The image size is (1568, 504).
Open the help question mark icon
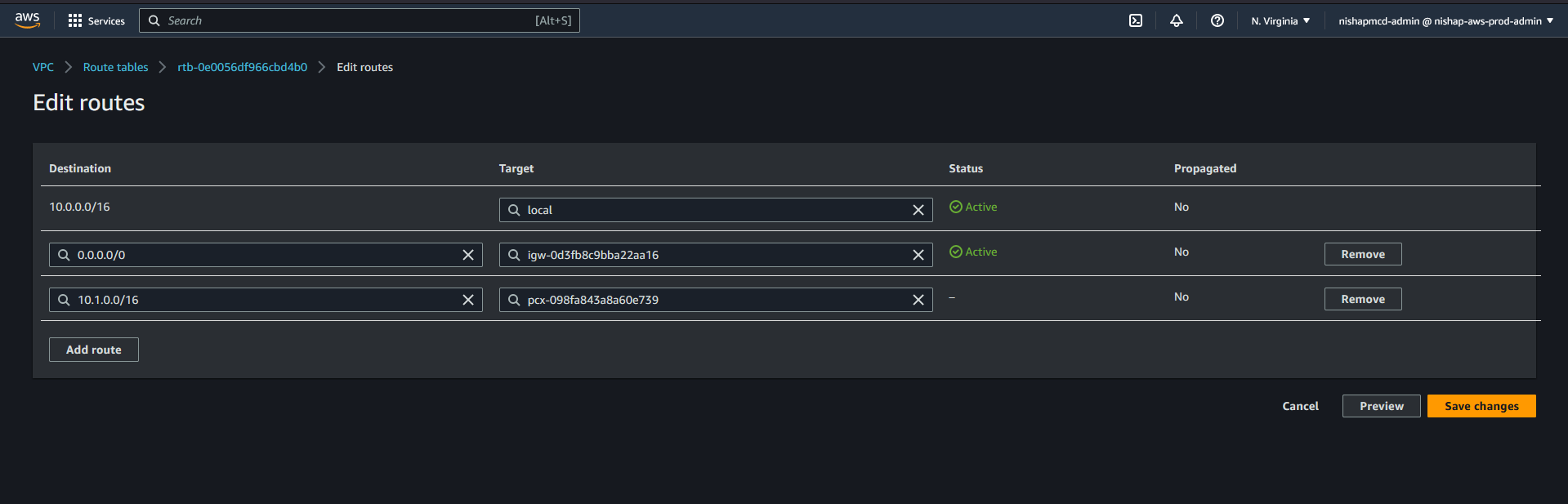click(x=1217, y=20)
